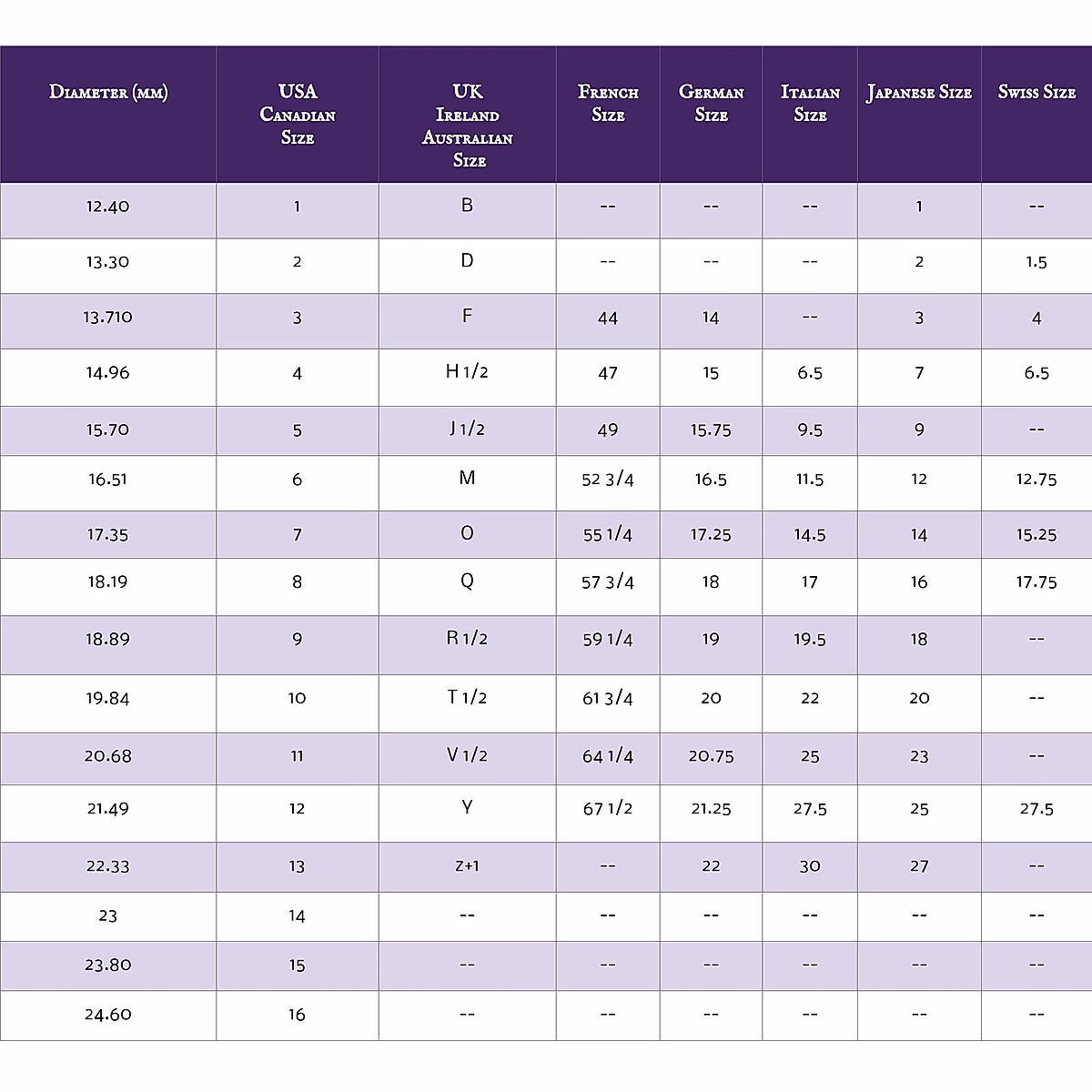Click the 12.40 diameter cell

coord(108,207)
